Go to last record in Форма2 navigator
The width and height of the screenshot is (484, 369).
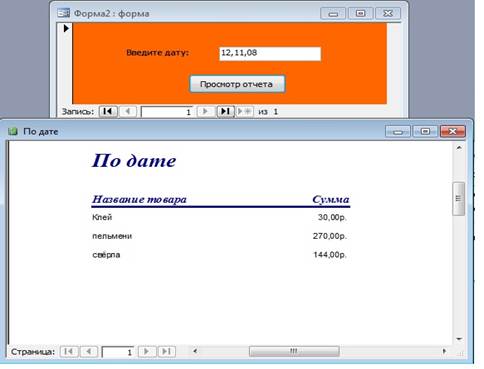tap(226, 111)
